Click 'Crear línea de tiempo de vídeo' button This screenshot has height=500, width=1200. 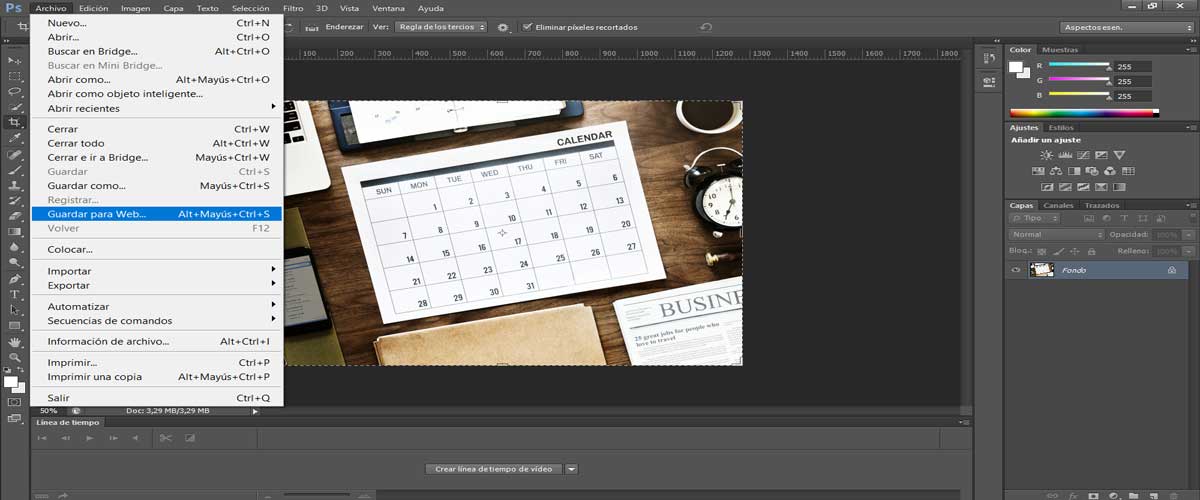point(494,468)
